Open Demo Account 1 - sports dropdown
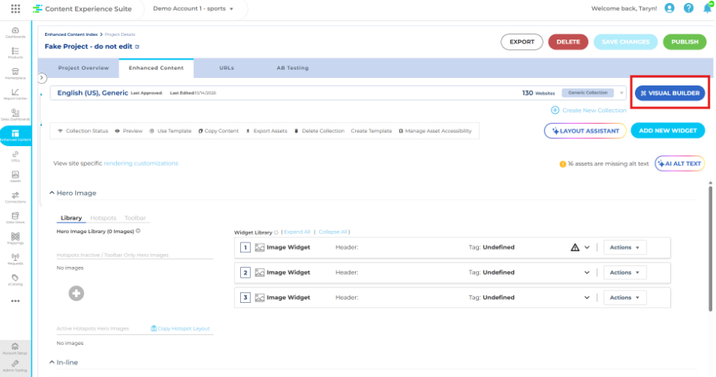 pos(193,9)
